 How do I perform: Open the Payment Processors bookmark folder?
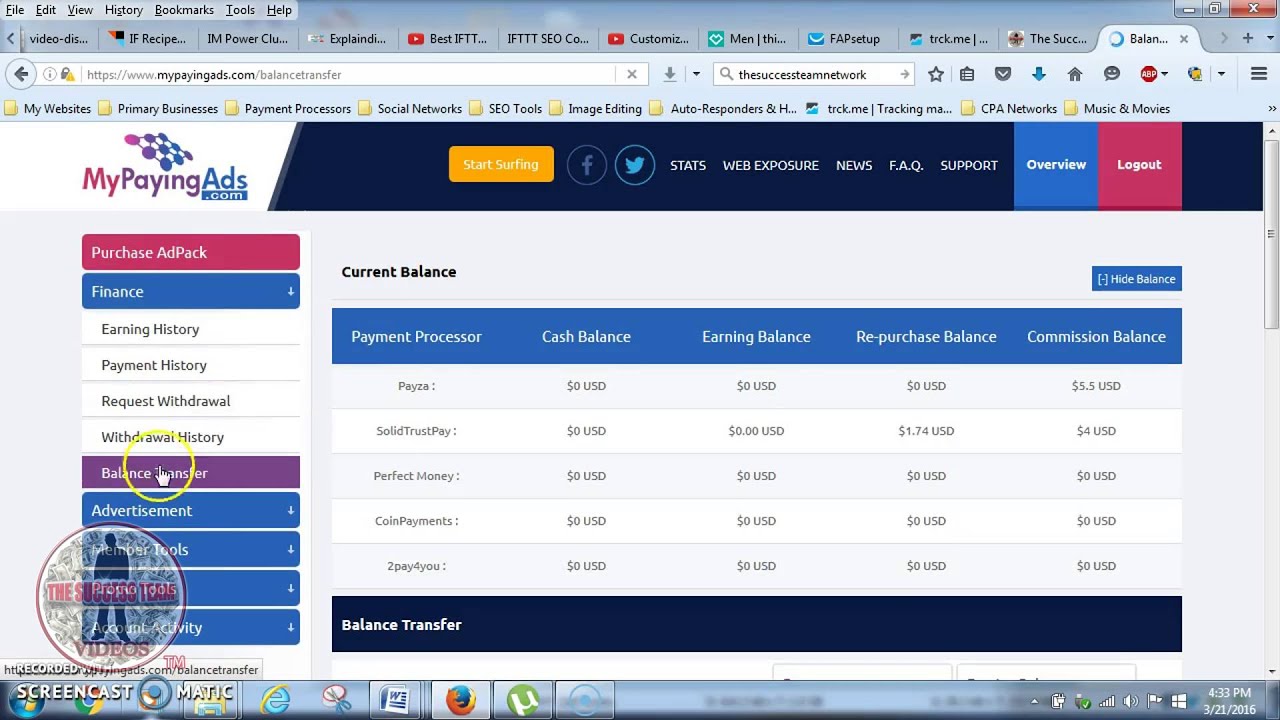click(x=288, y=108)
